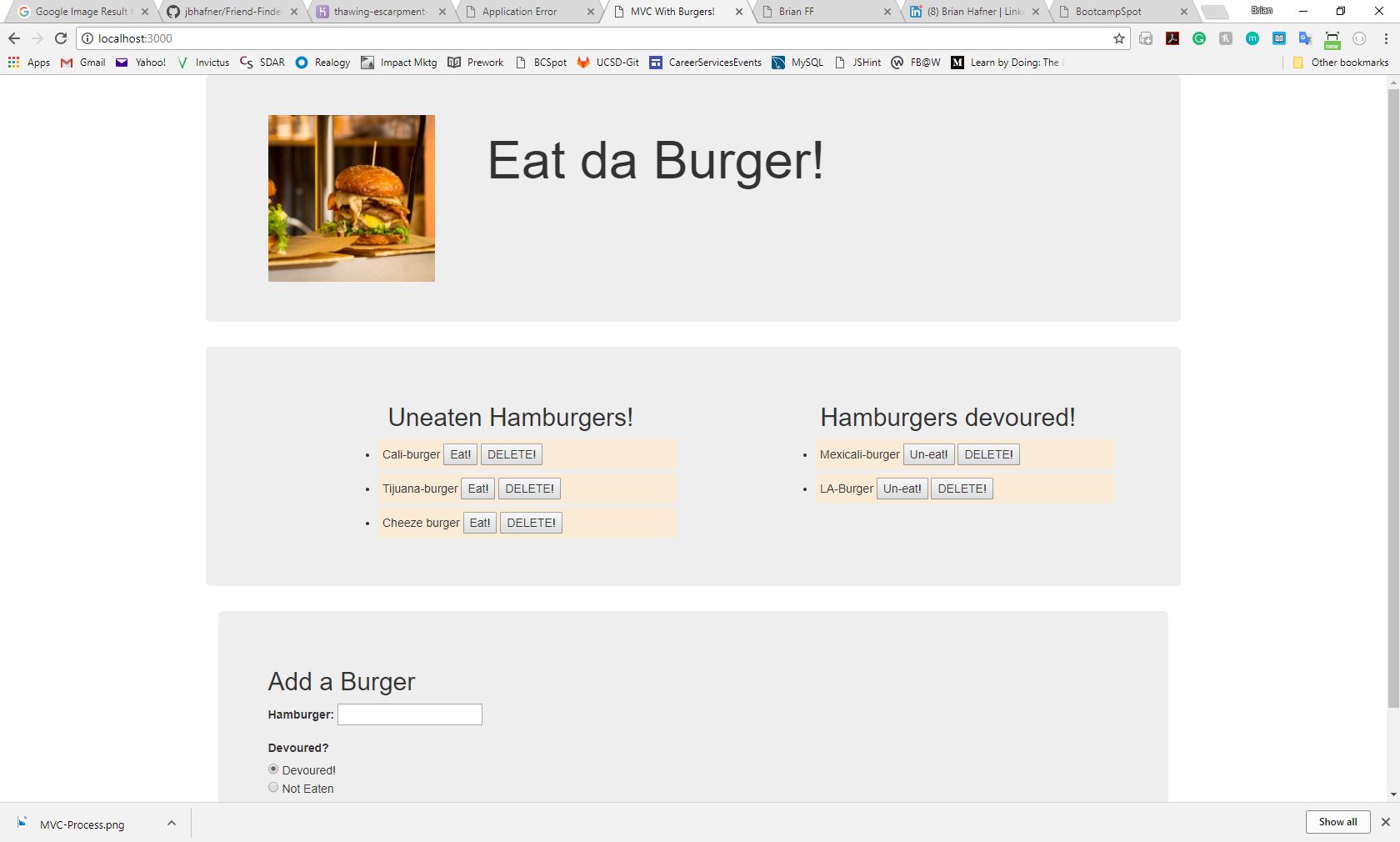This screenshot has height=842, width=1400.
Task: Close the MVC With Burgers! tab
Action: coord(739,12)
